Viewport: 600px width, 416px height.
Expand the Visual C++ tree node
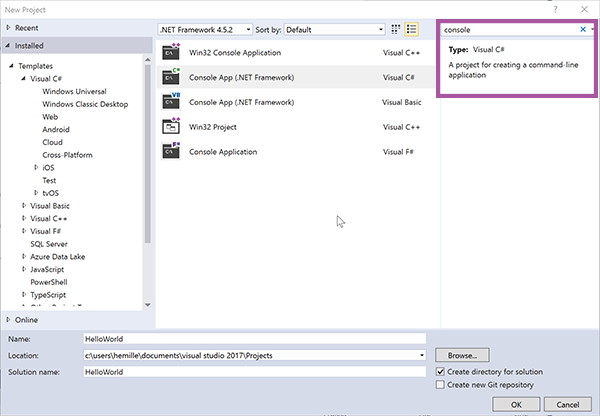[x=24, y=218]
